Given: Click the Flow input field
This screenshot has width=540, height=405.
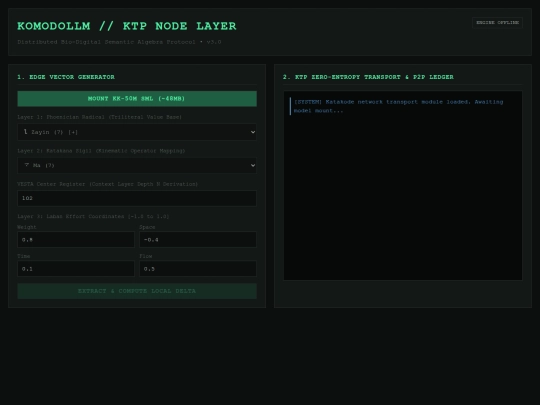Looking at the screenshot, I should (198, 269).
